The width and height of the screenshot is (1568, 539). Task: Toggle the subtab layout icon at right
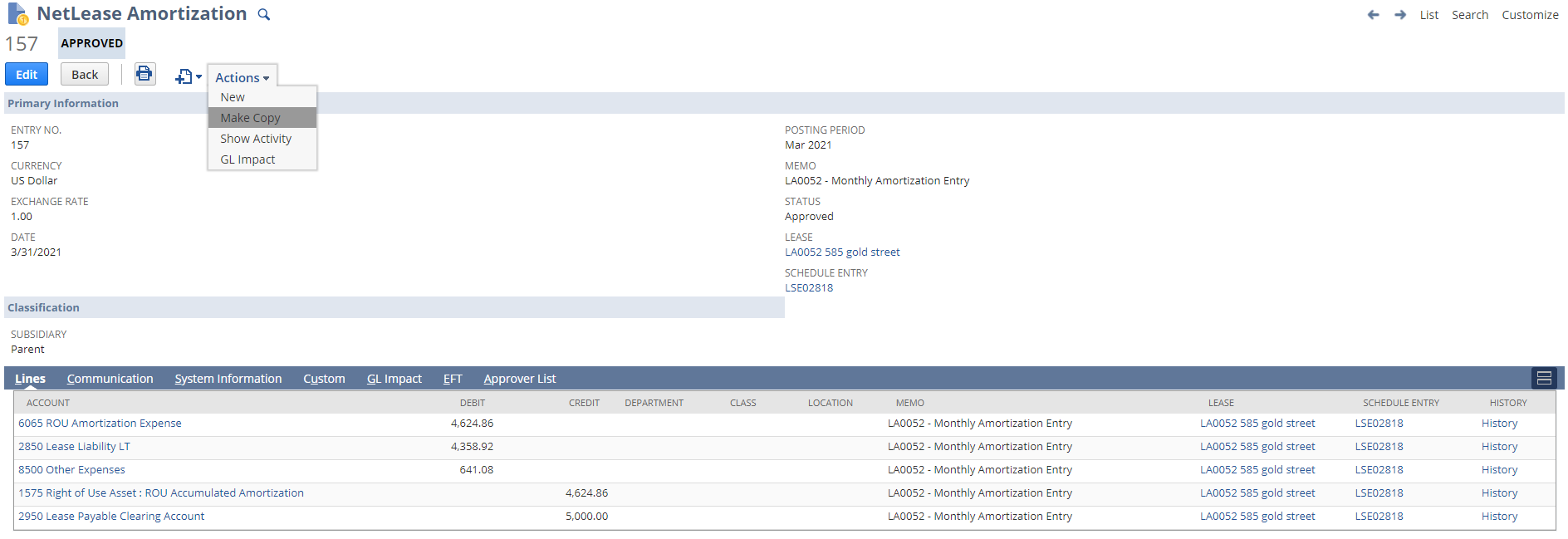point(1544,379)
